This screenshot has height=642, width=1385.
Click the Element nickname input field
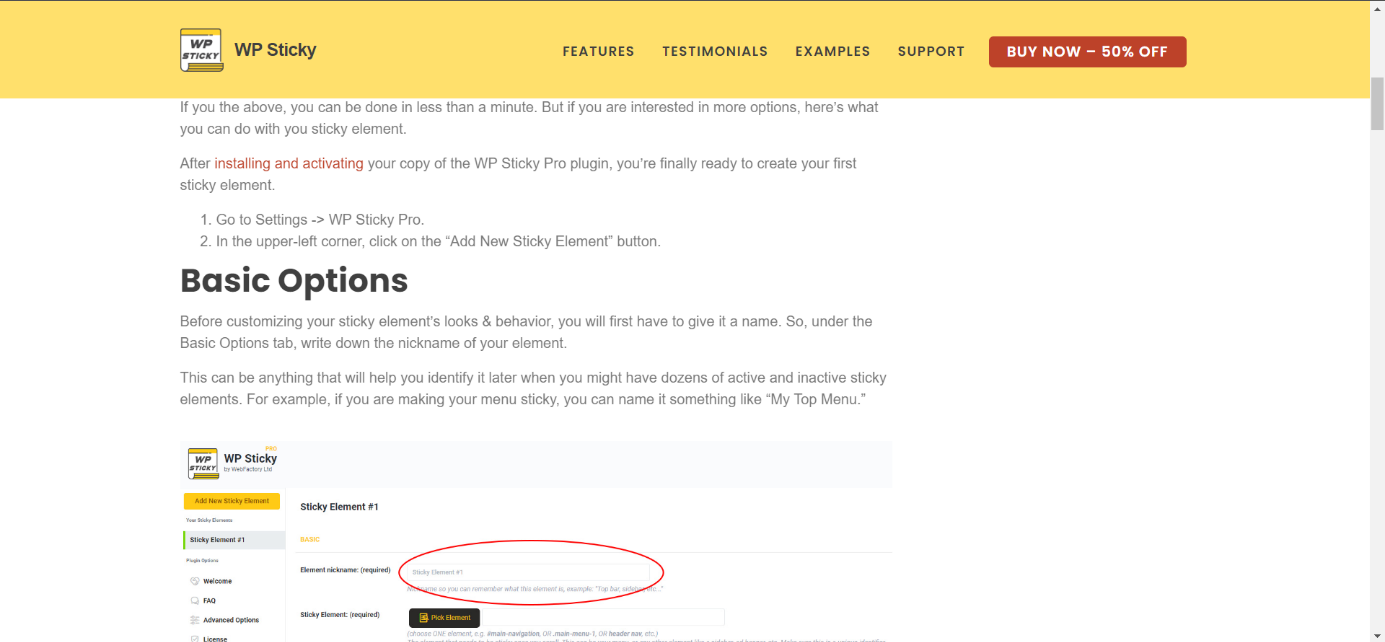click(528, 572)
